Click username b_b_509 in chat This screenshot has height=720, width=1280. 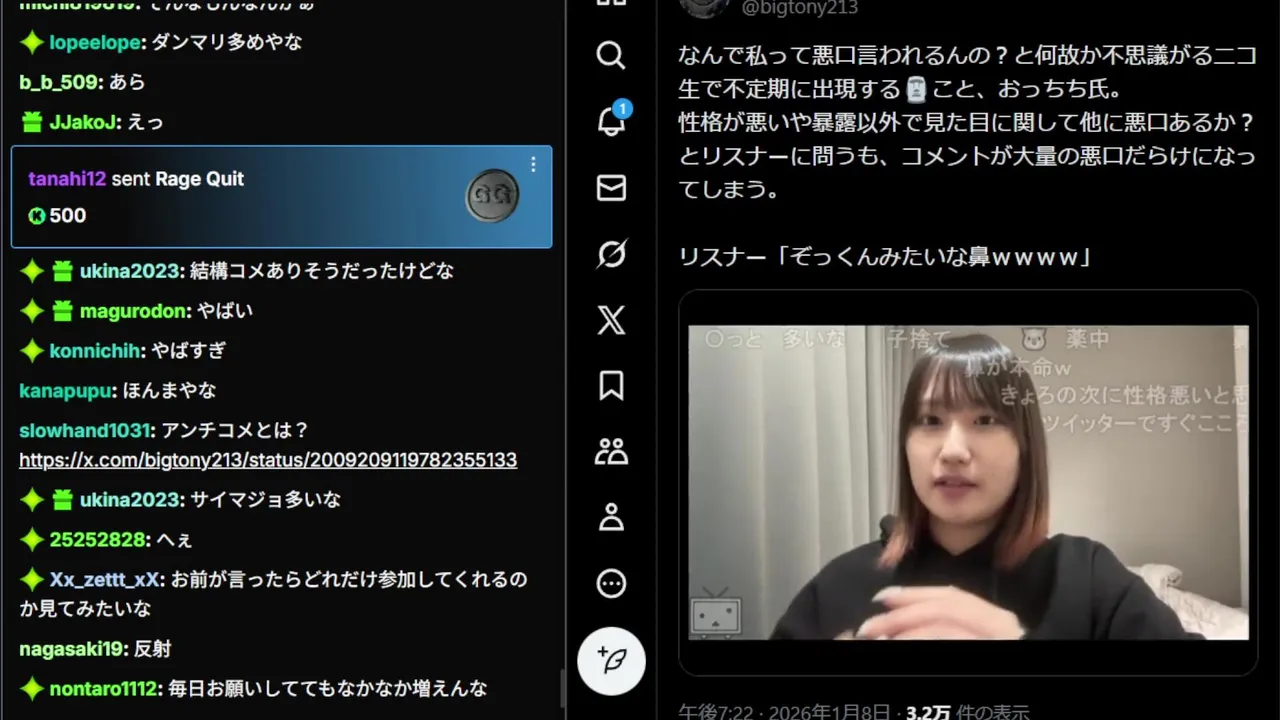point(59,82)
